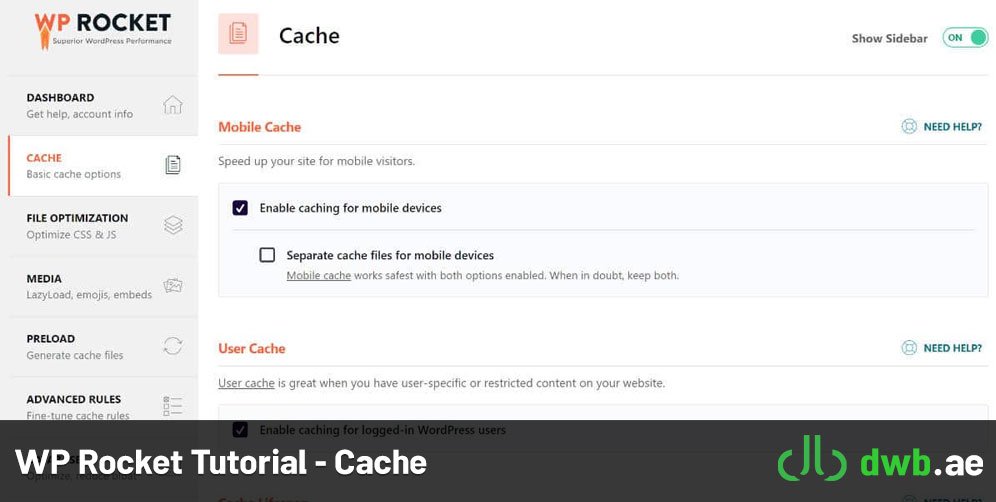The image size is (996, 502).
Task: Uncheck Enable caching for mobile devices
Action: point(240,208)
